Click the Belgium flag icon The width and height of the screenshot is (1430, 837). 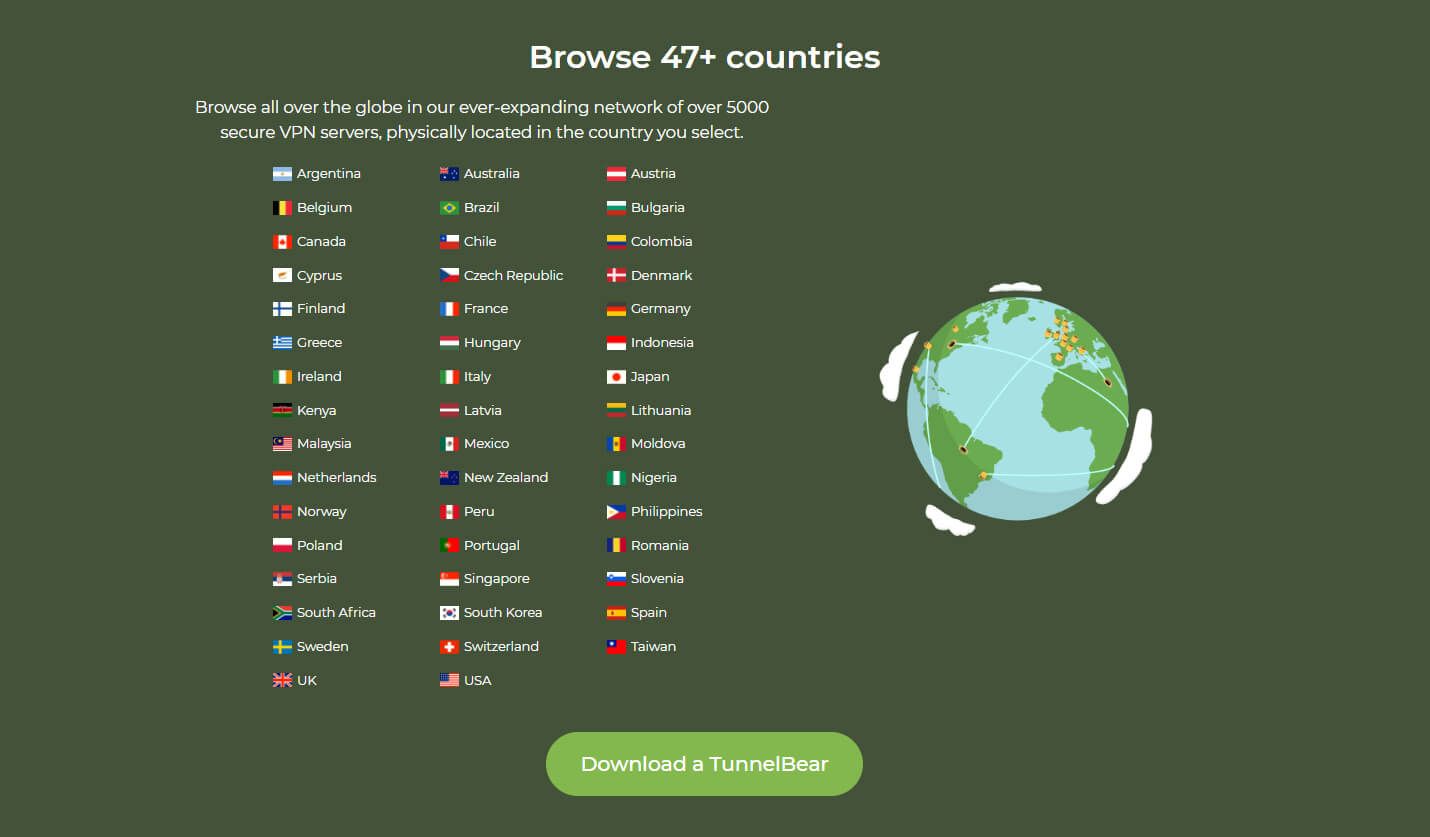(282, 208)
